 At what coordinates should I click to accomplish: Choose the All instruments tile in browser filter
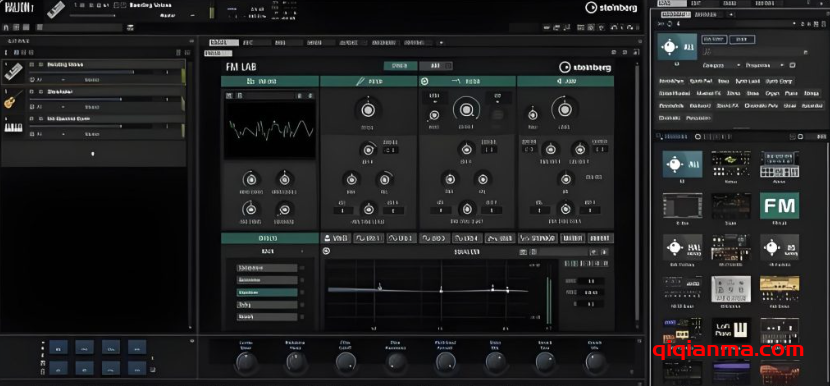click(677, 48)
